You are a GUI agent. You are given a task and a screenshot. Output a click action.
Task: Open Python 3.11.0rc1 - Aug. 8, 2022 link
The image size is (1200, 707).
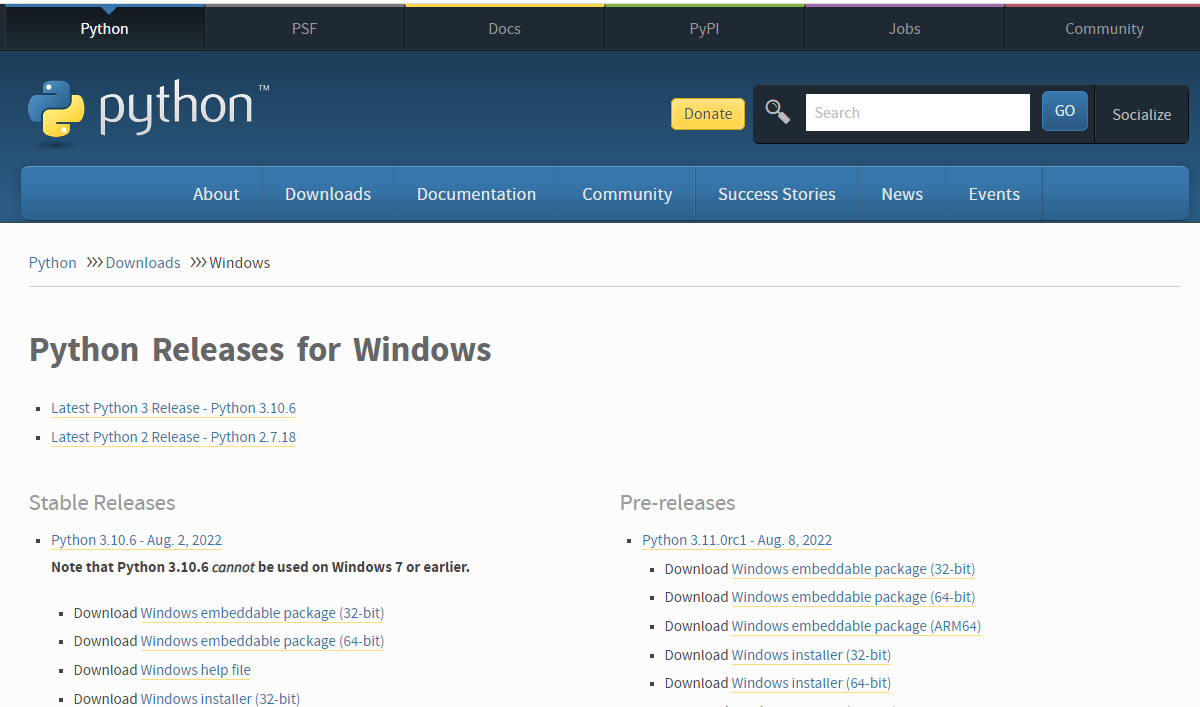click(x=737, y=540)
